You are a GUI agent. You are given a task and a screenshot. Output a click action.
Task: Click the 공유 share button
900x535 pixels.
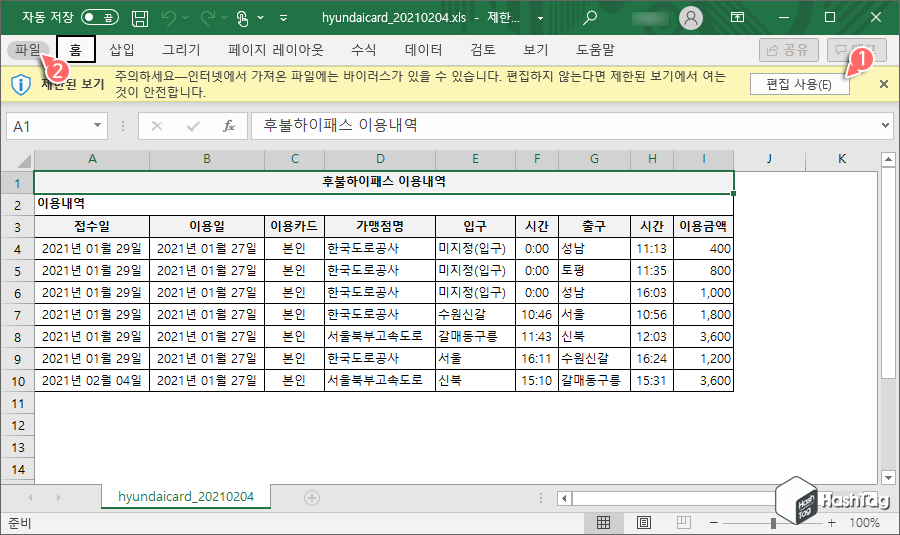click(x=788, y=50)
